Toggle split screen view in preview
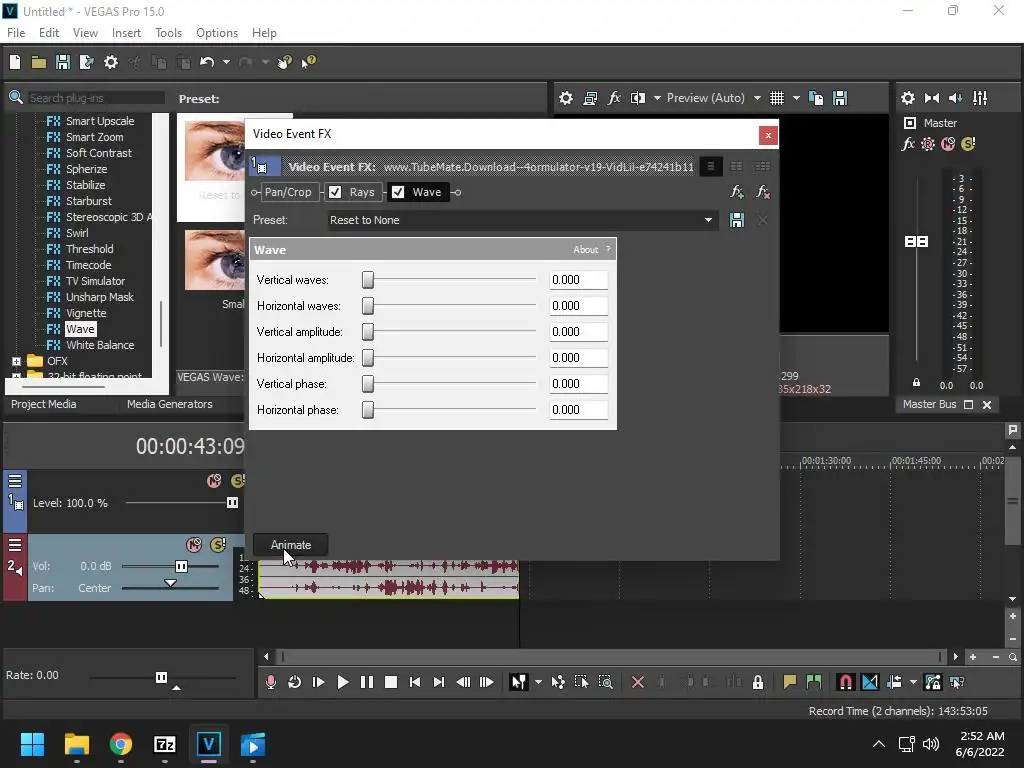The image size is (1024, 768). pyautogui.click(x=638, y=98)
